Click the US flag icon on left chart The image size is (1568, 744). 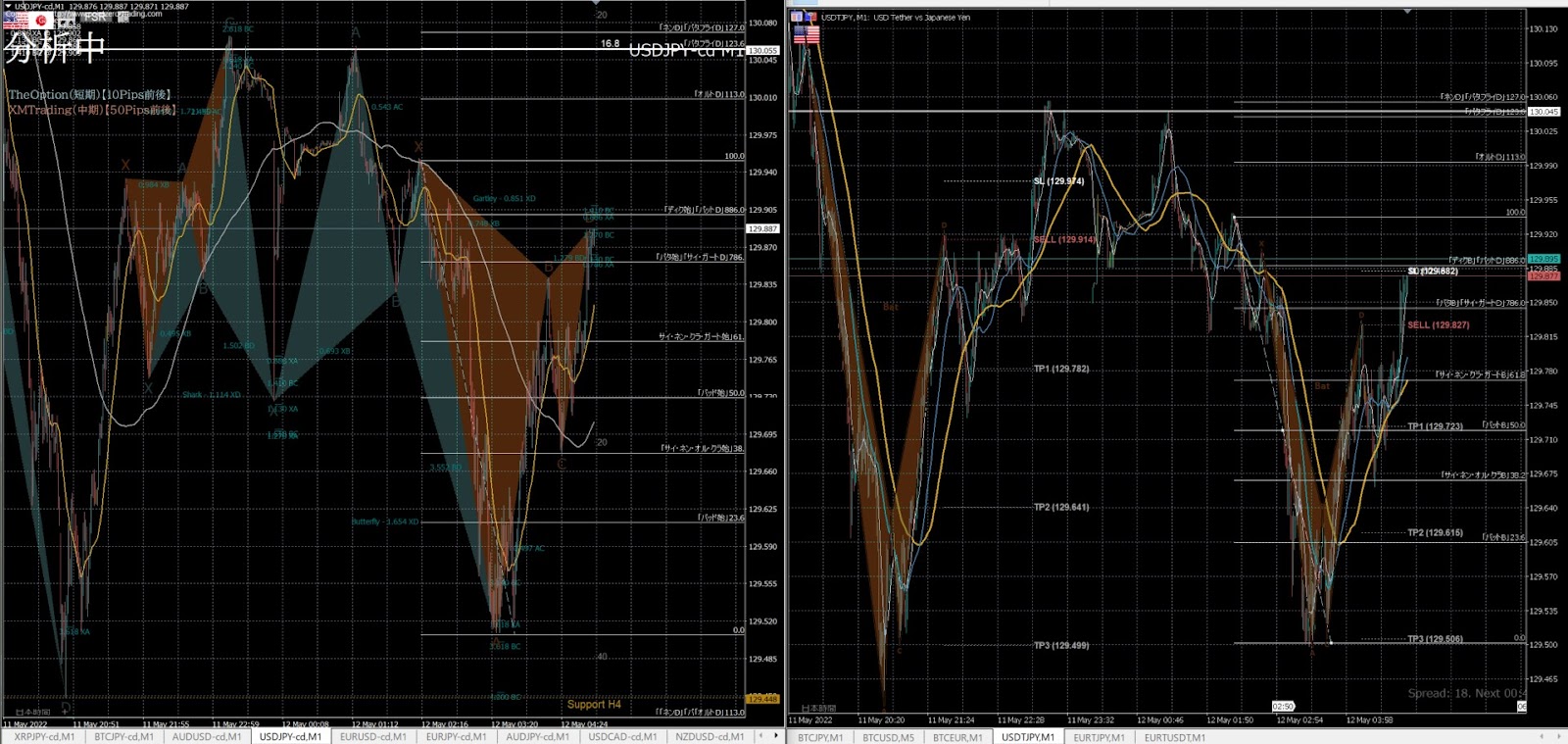[17, 20]
